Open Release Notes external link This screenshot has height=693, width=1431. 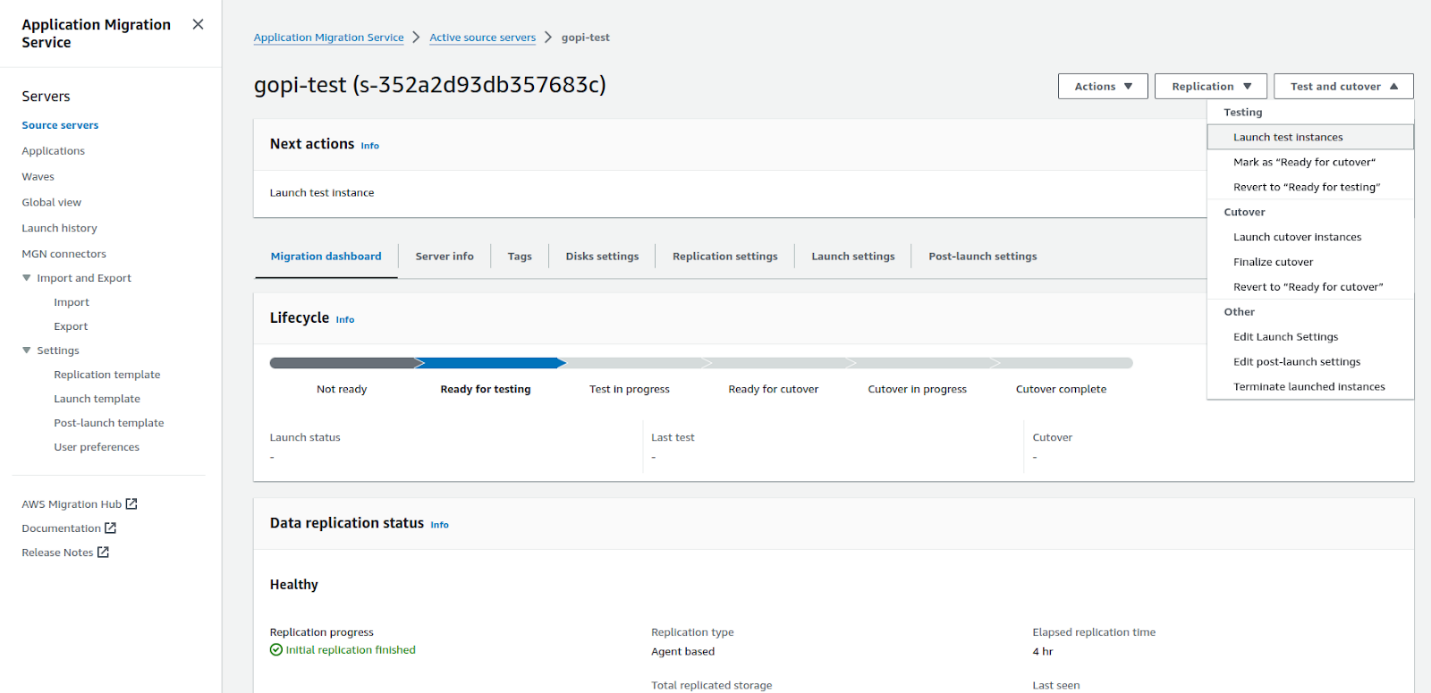coord(65,552)
